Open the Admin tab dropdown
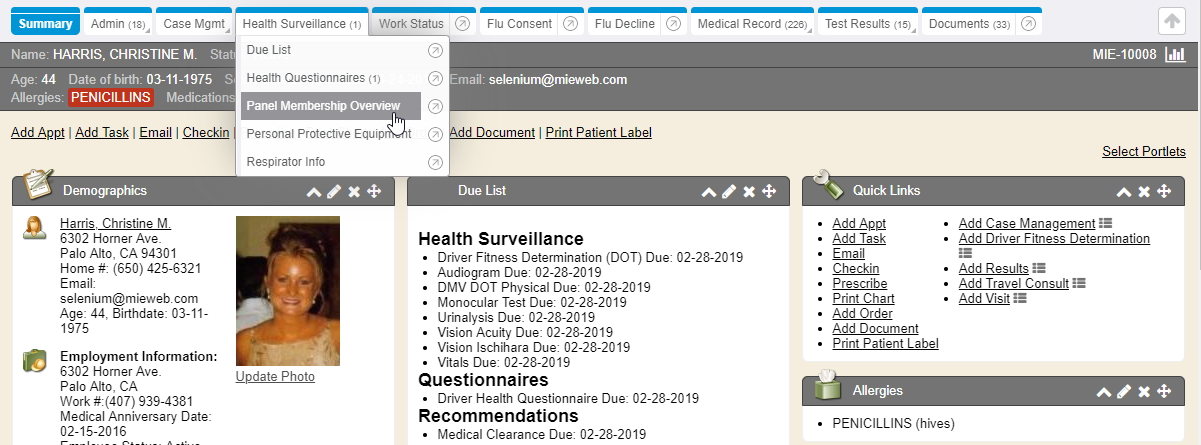The width and height of the screenshot is (1201, 445). (118, 23)
